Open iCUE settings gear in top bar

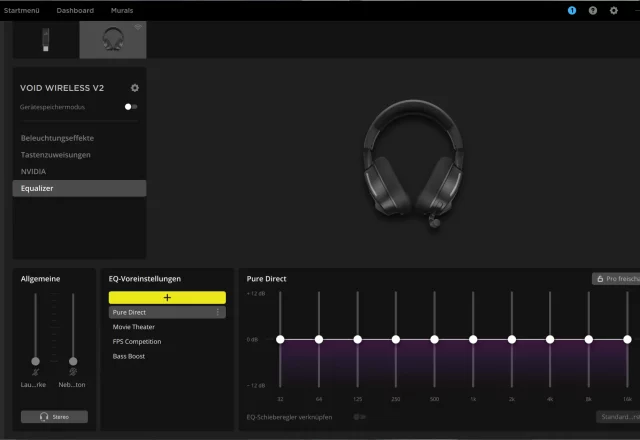[614, 10]
